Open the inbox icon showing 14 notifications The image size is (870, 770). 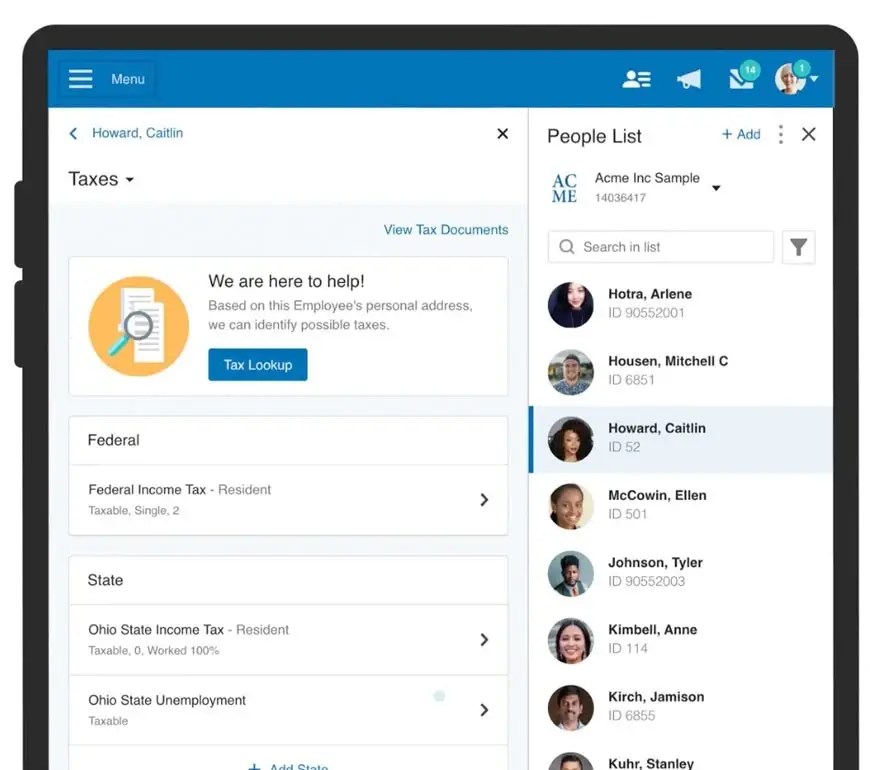tap(741, 78)
